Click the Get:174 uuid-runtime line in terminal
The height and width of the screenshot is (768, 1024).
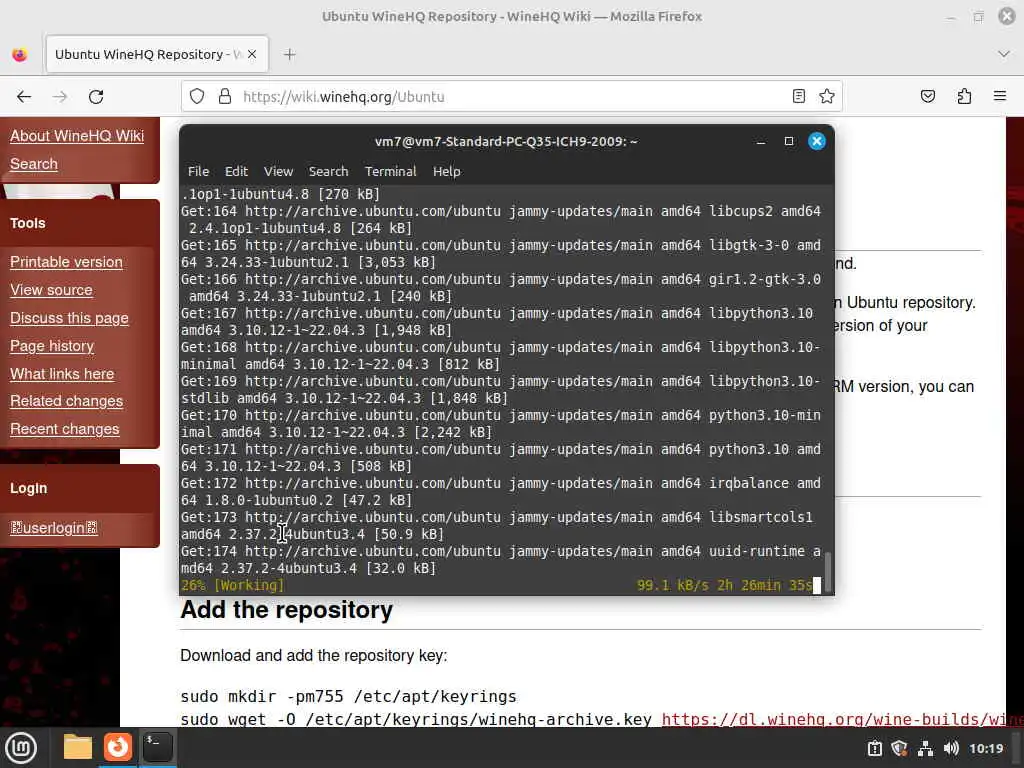point(501,560)
